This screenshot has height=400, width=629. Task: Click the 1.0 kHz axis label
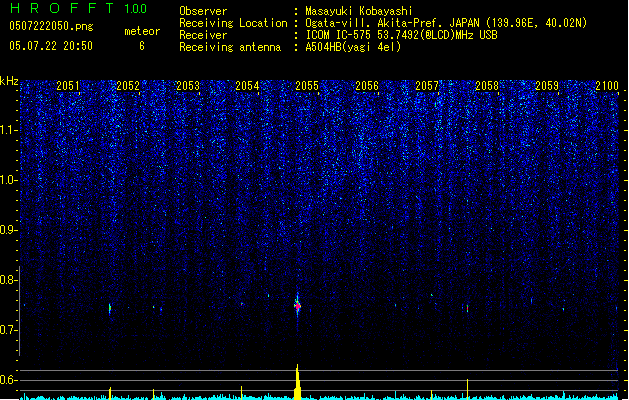tap(9, 180)
